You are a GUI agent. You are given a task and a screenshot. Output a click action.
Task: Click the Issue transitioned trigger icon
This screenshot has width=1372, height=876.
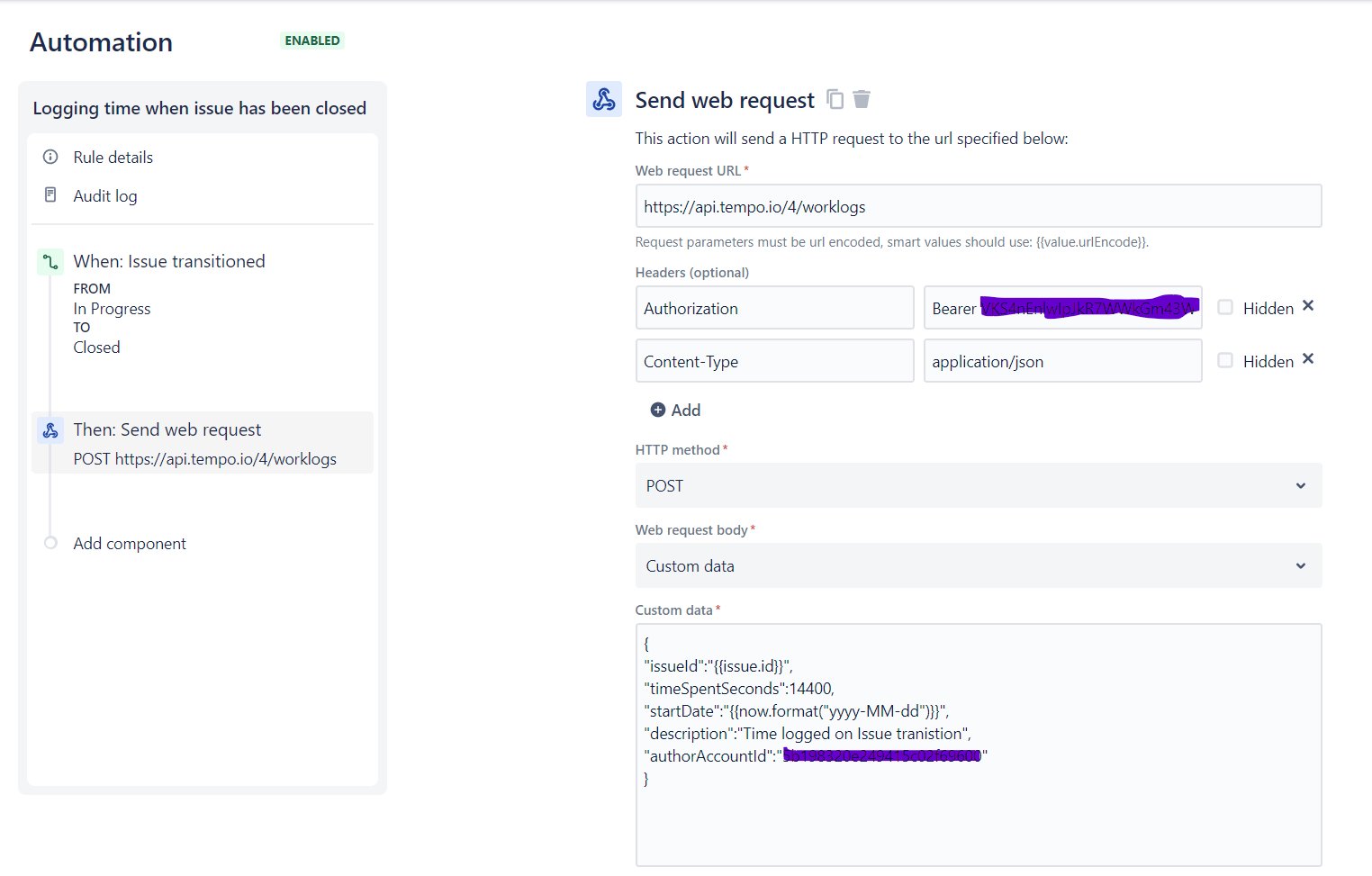click(51, 262)
